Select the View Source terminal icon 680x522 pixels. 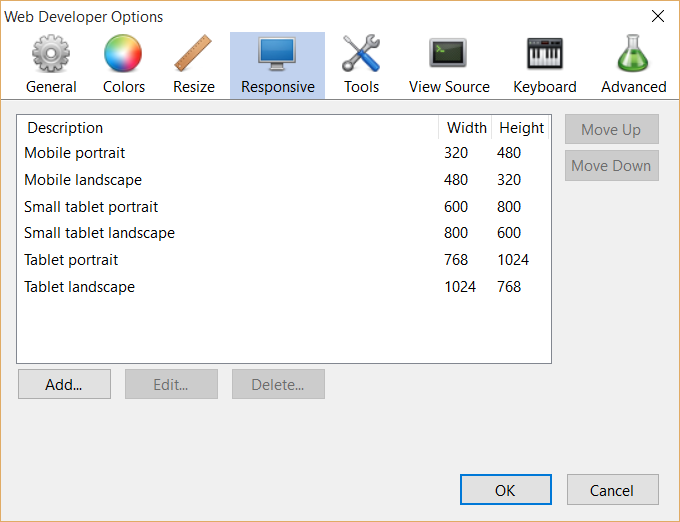click(x=448, y=53)
